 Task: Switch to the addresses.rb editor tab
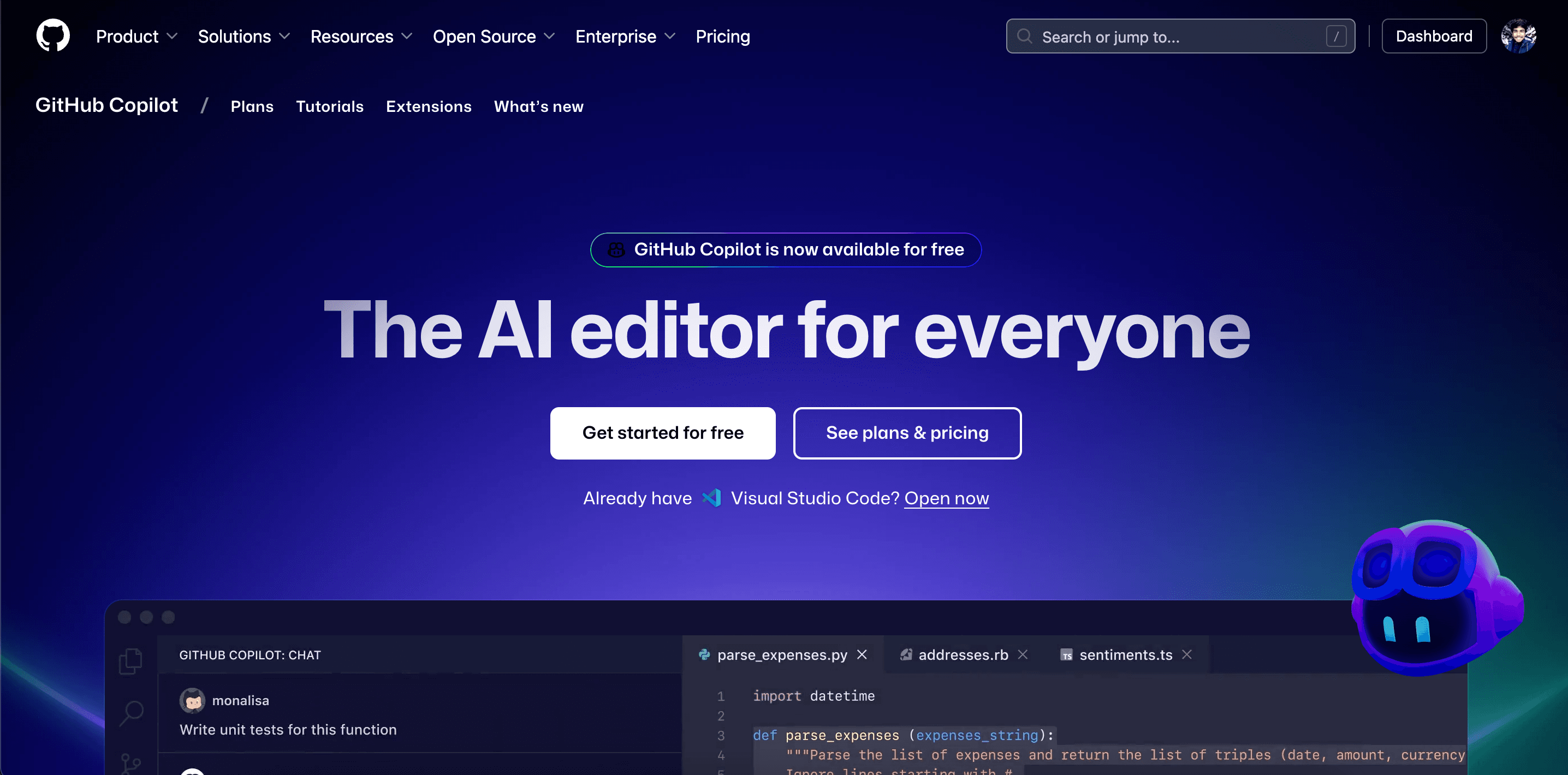click(x=963, y=654)
